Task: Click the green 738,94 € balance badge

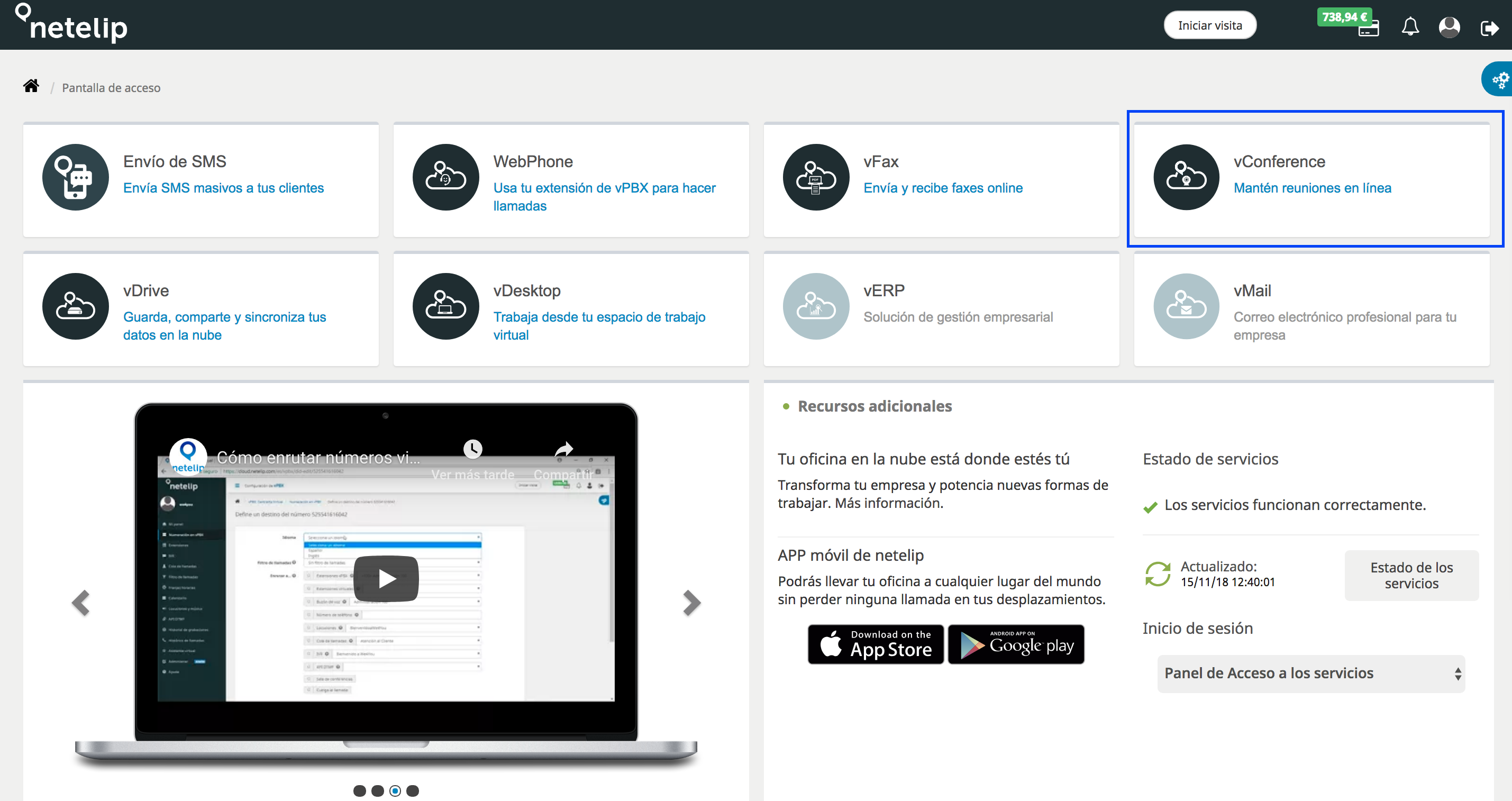Action: 1344,17
